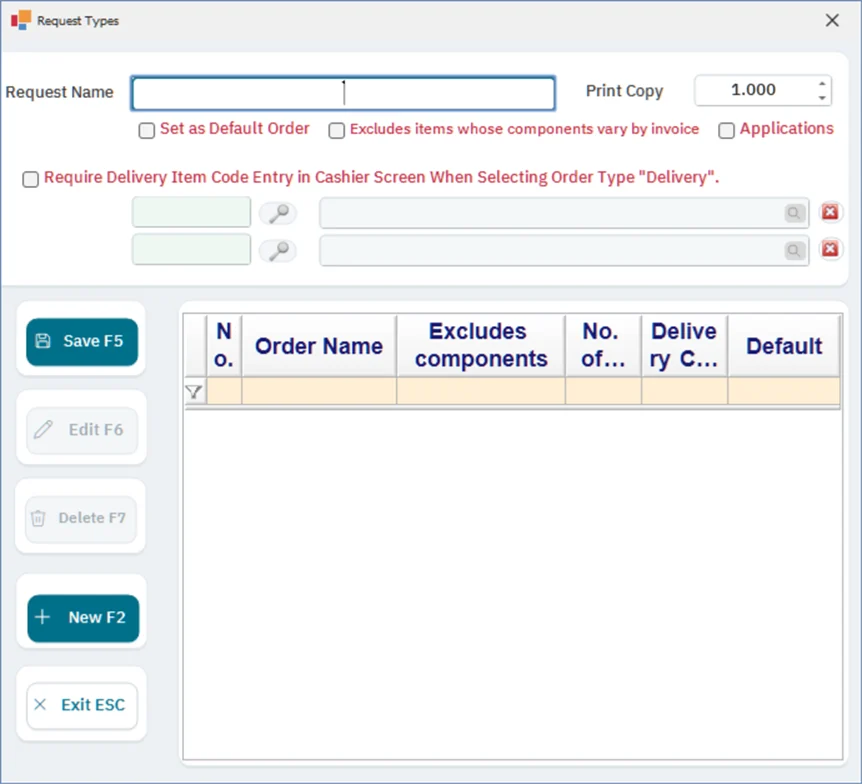This screenshot has width=862, height=784.
Task: Click the Save F5 button
Action: tap(82, 341)
